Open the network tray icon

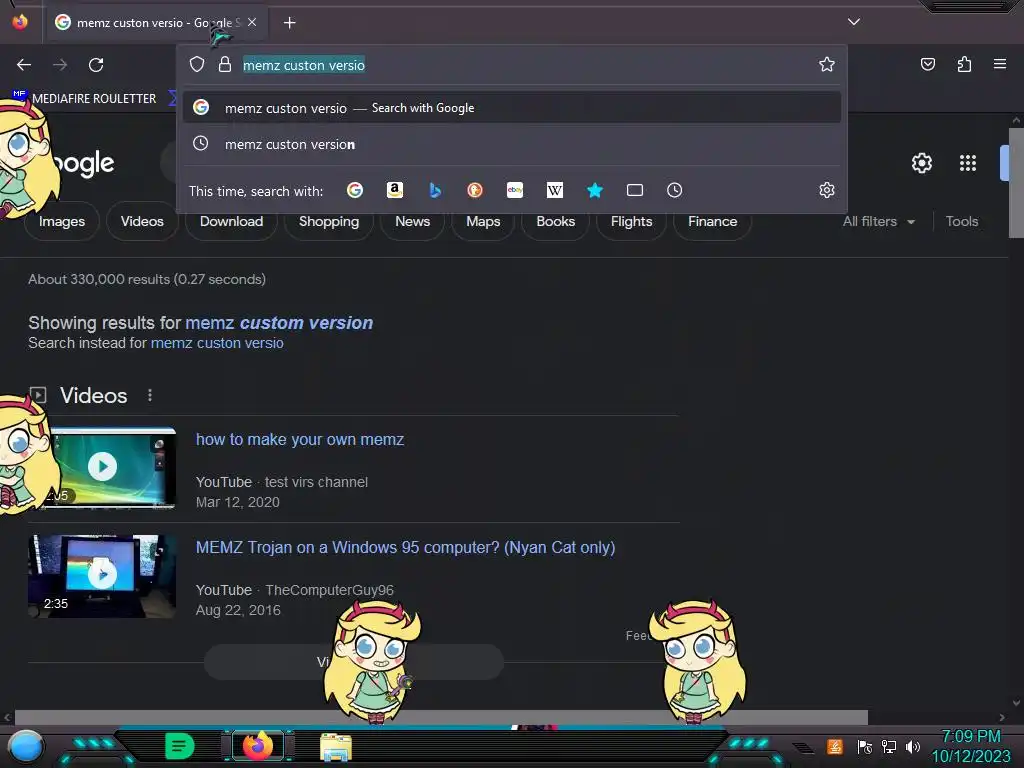[888, 746]
